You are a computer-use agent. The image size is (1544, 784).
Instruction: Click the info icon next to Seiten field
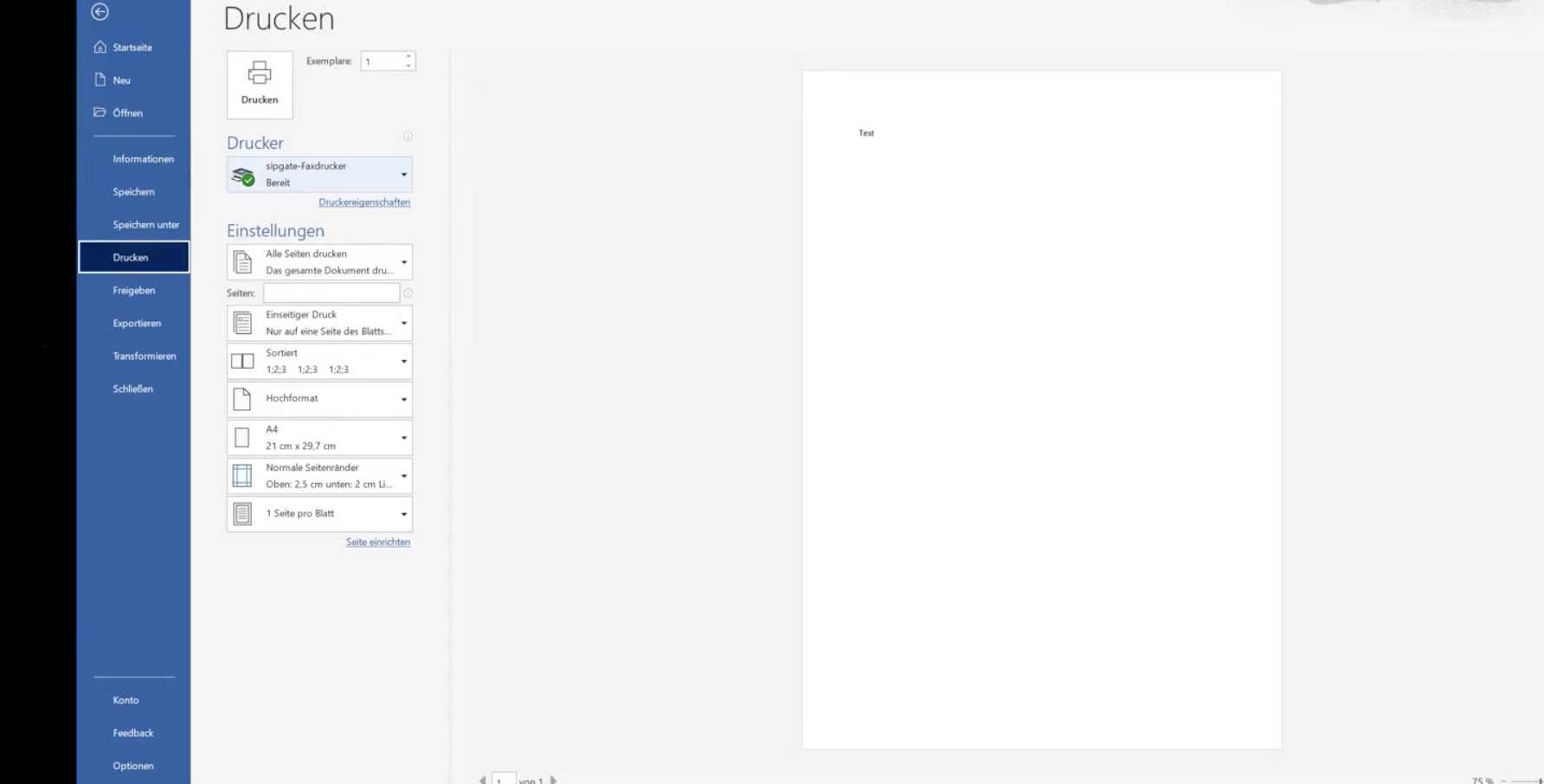[x=408, y=293]
